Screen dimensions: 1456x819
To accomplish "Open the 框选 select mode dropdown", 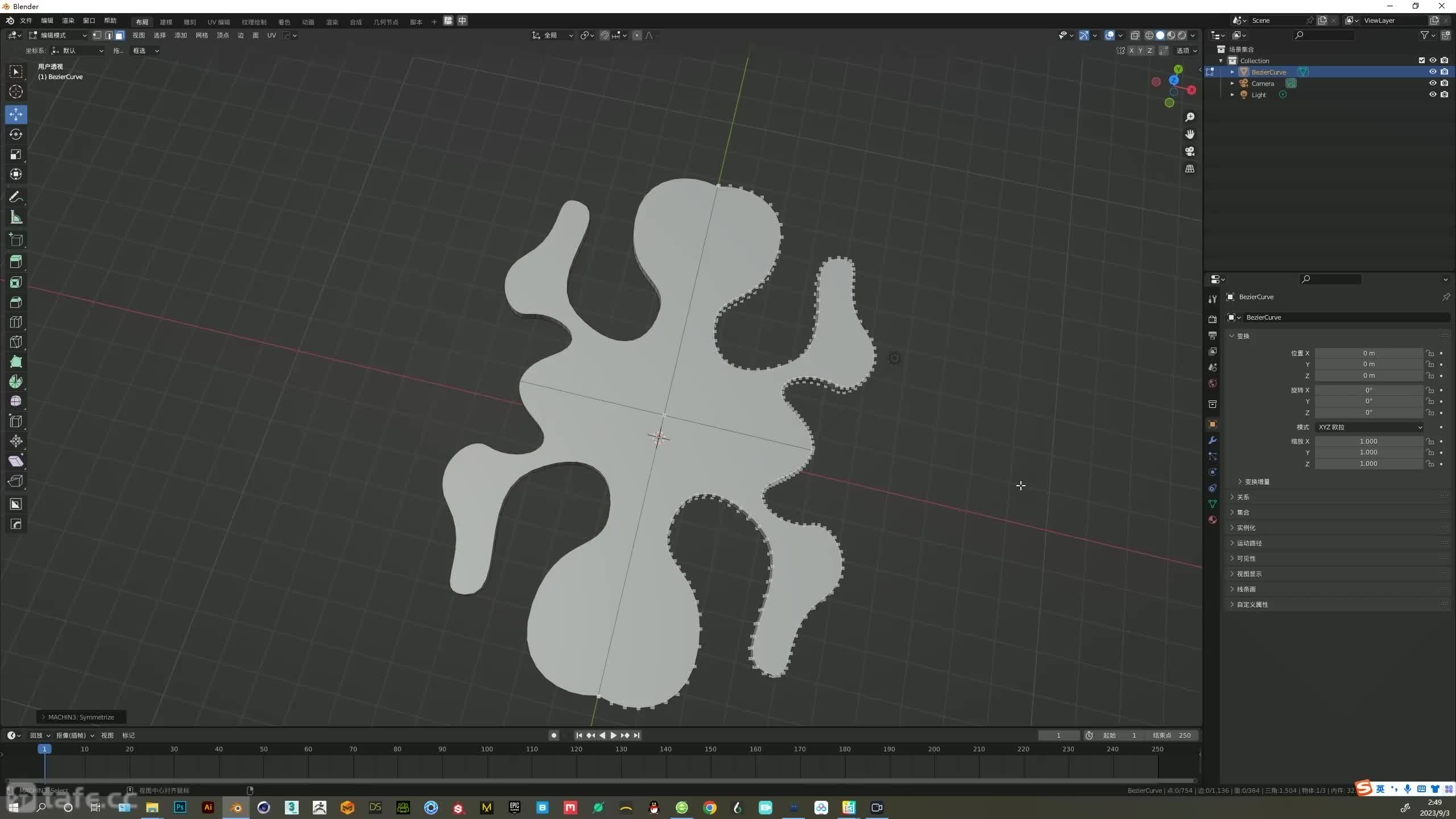I will 145,51.
